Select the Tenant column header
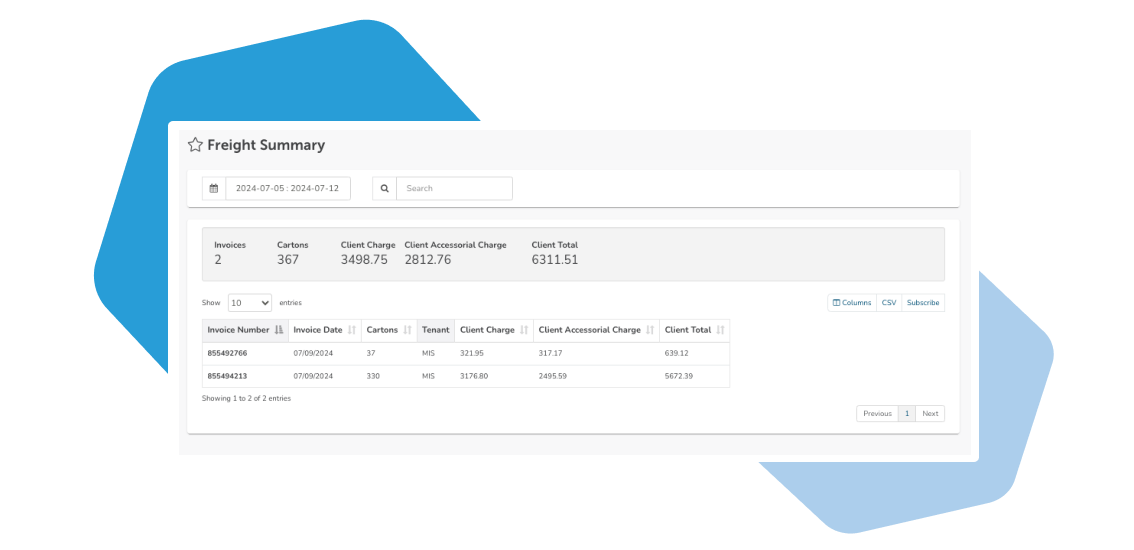Viewport: 1134px width, 550px height. (x=435, y=330)
